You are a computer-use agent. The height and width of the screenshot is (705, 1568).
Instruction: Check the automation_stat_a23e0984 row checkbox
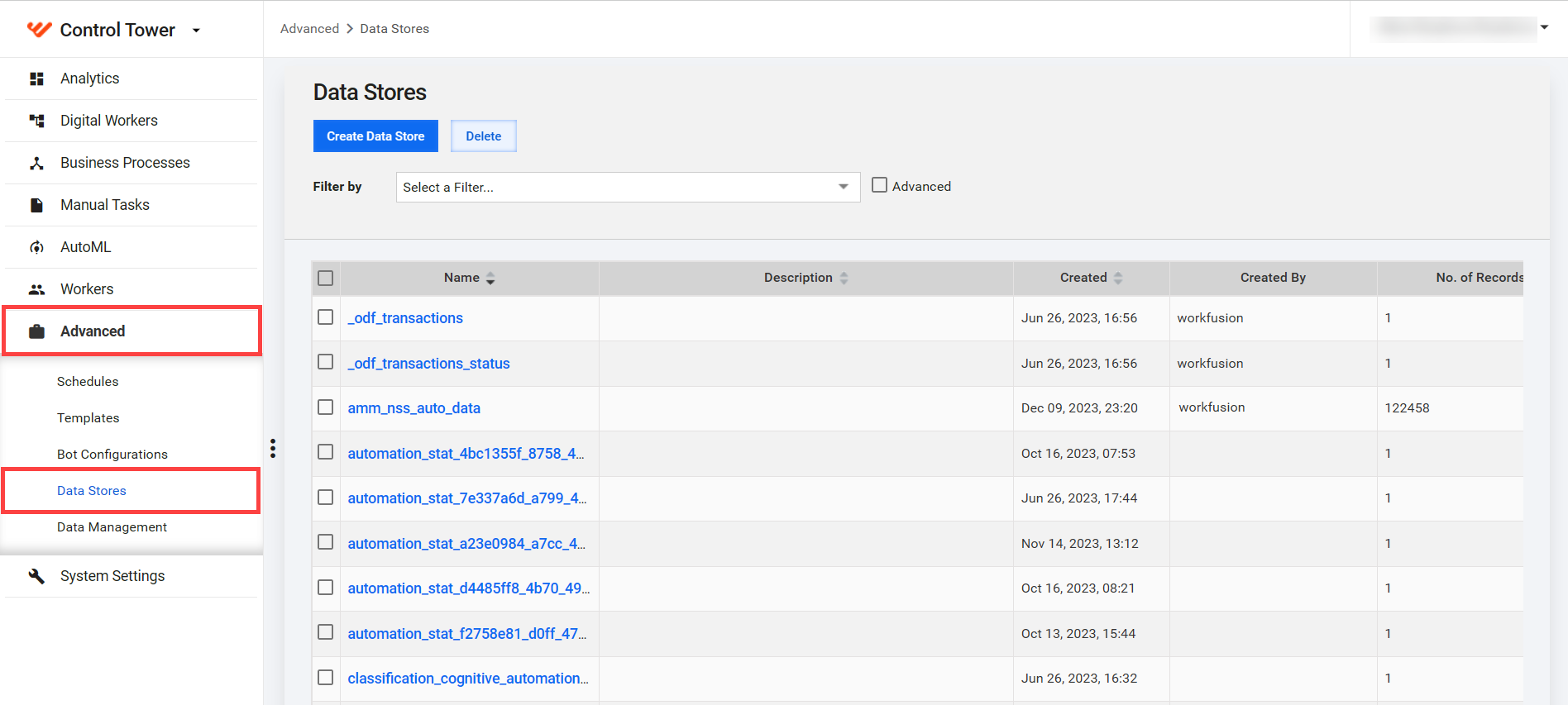[326, 542]
